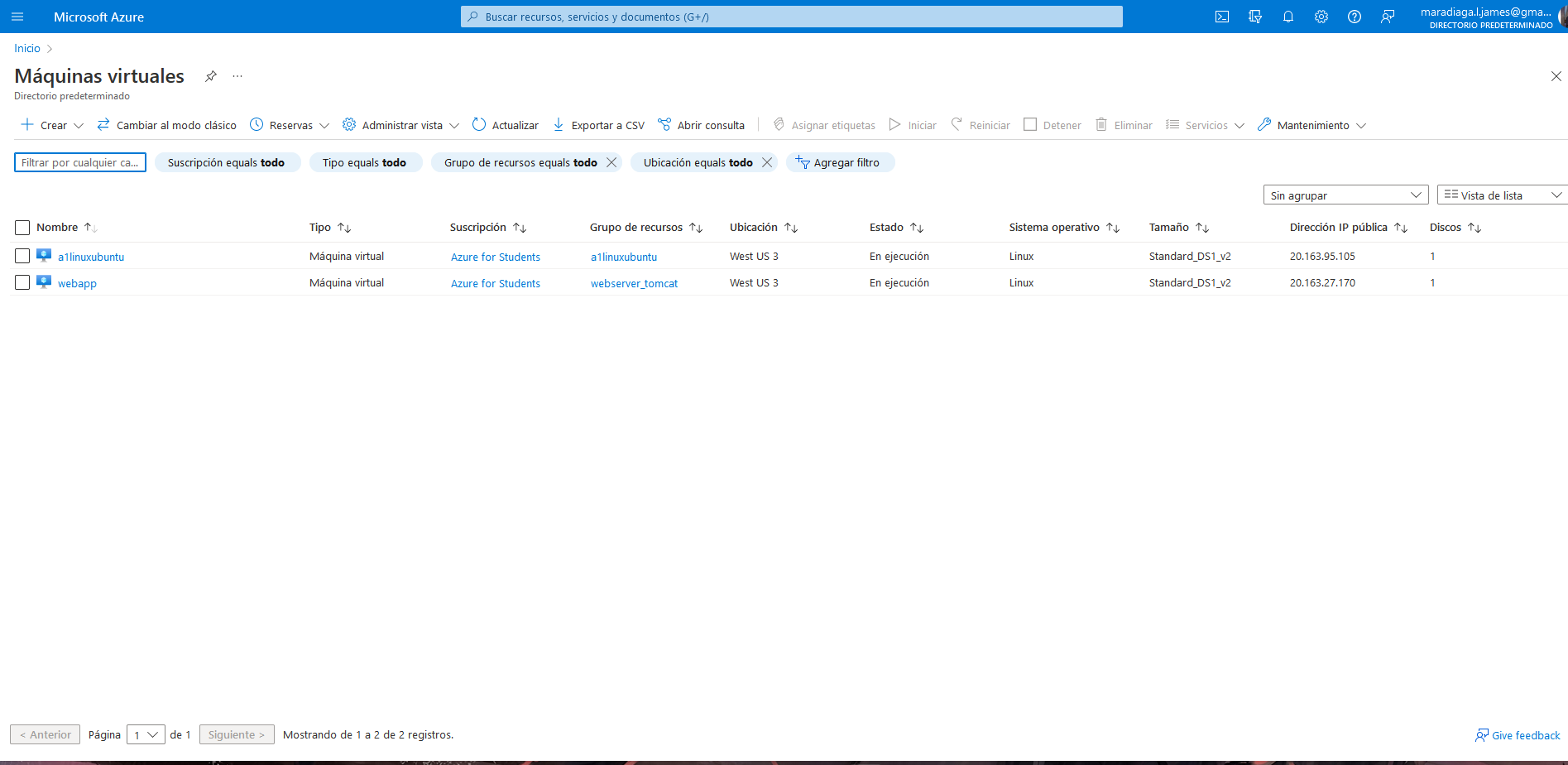Click the webapp VM icon
The width and height of the screenshot is (1568, 765).
coord(44,282)
